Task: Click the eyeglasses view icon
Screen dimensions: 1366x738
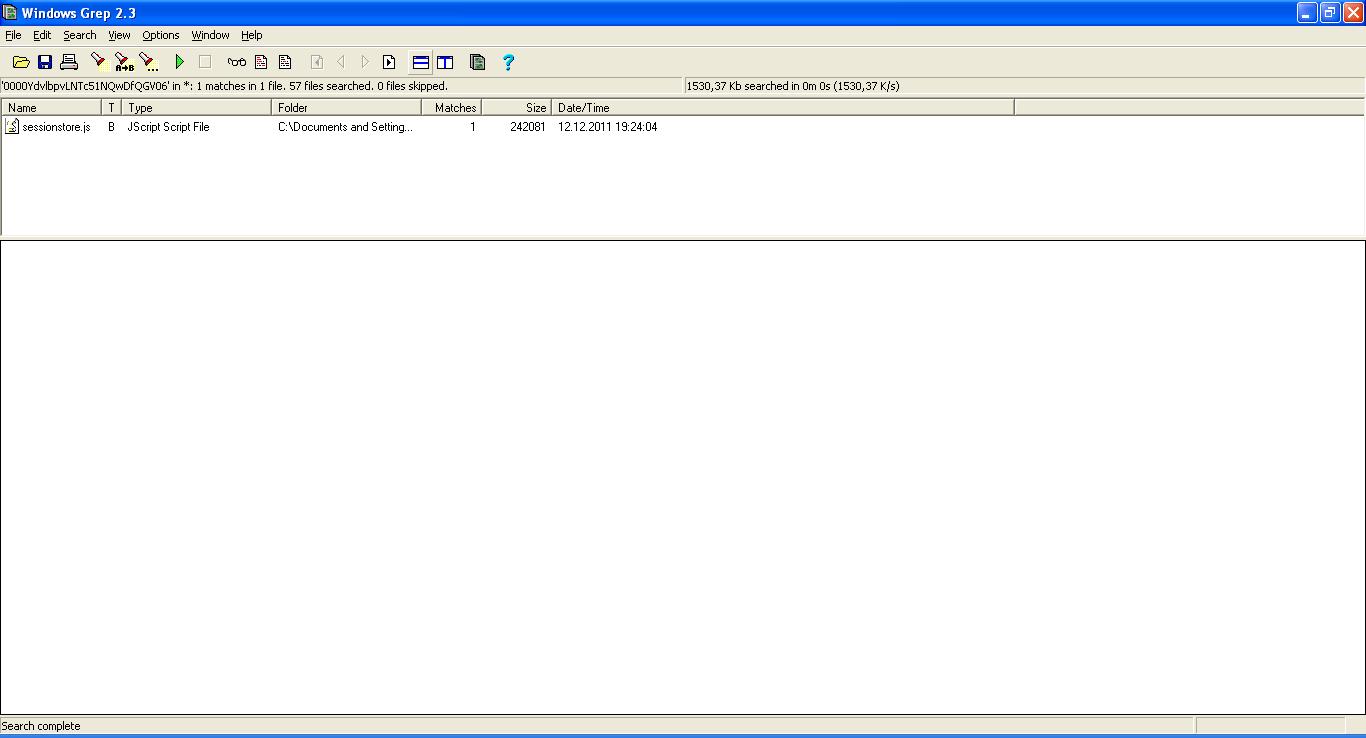Action: 237,62
